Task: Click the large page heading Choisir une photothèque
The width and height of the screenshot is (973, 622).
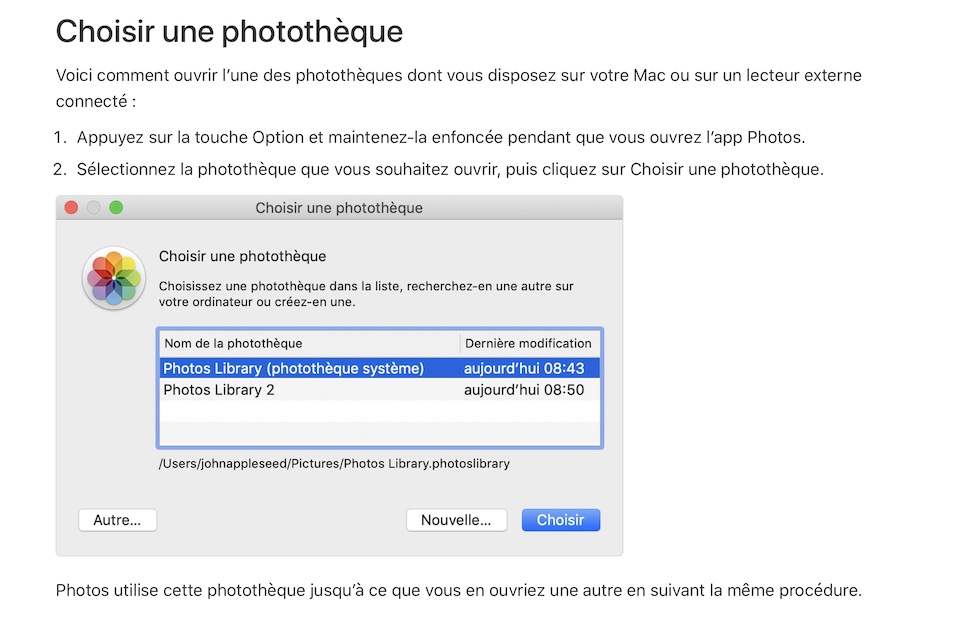Action: (229, 32)
